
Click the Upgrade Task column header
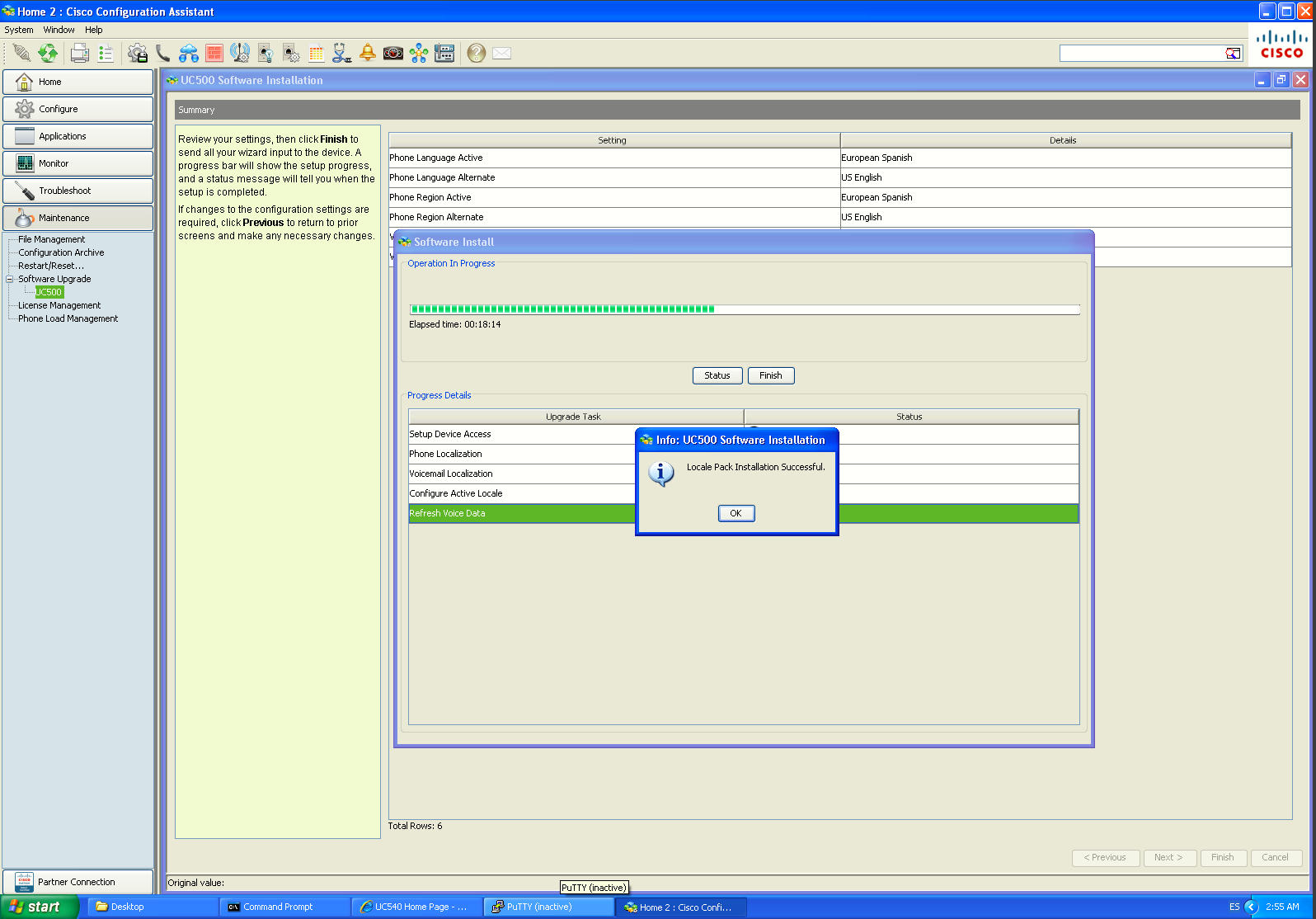(x=576, y=417)
